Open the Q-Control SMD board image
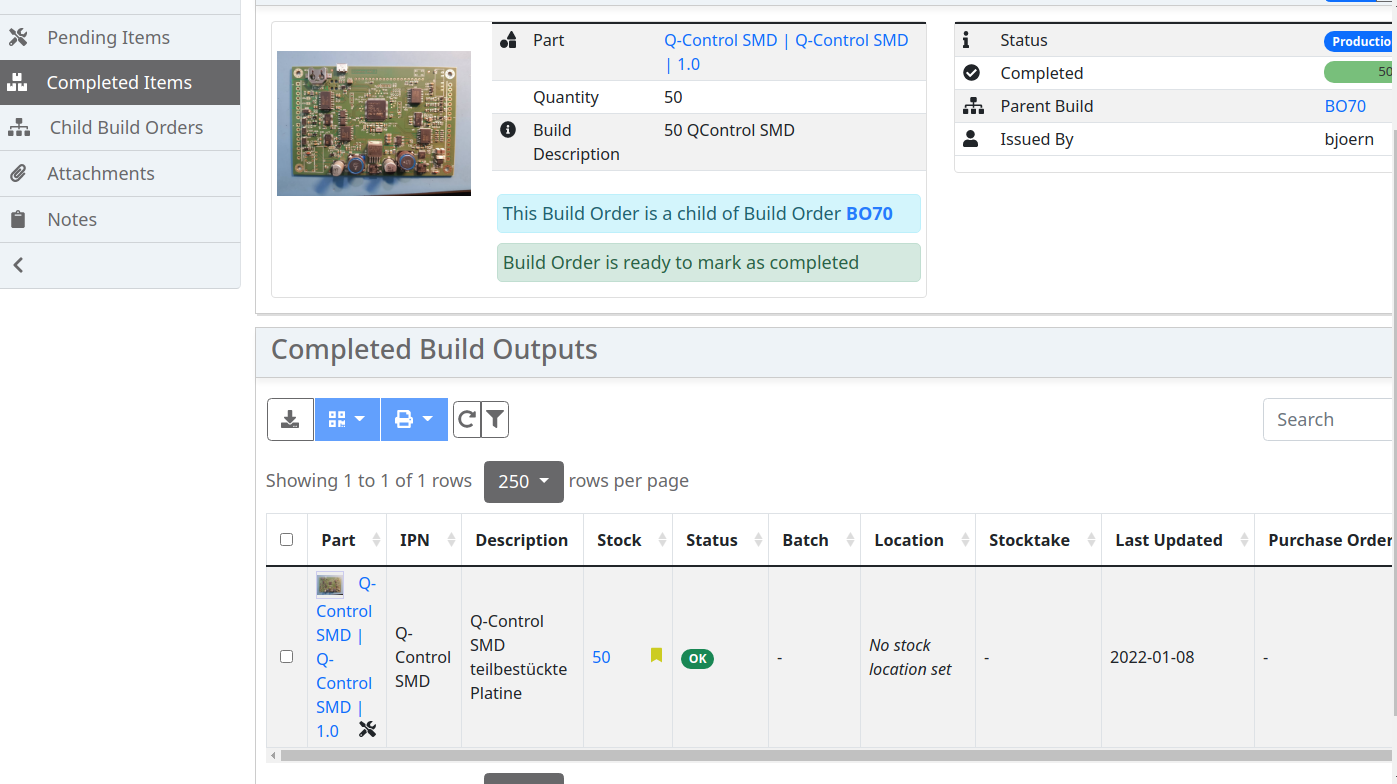The height and width of the screenshot is (784, 1397). tap(374, 123)
